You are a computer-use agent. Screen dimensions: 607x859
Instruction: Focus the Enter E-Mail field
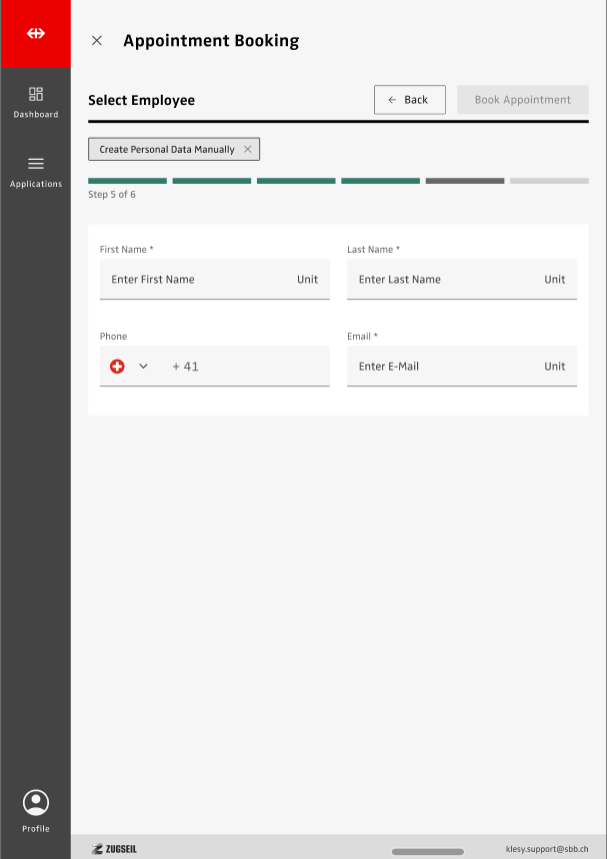click(x=447, y=366)
